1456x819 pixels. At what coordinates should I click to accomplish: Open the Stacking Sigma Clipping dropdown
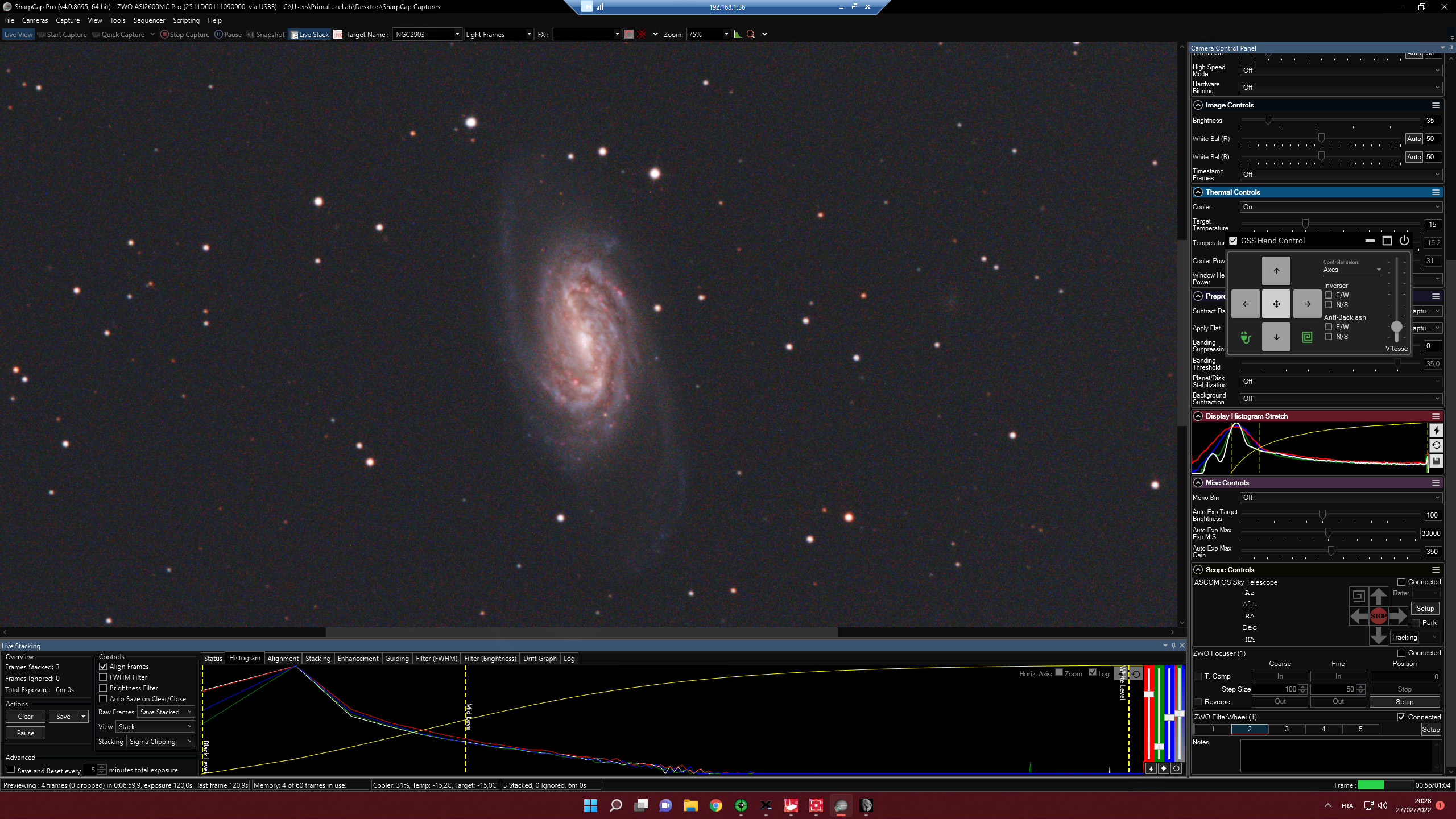tap(161, 742)
